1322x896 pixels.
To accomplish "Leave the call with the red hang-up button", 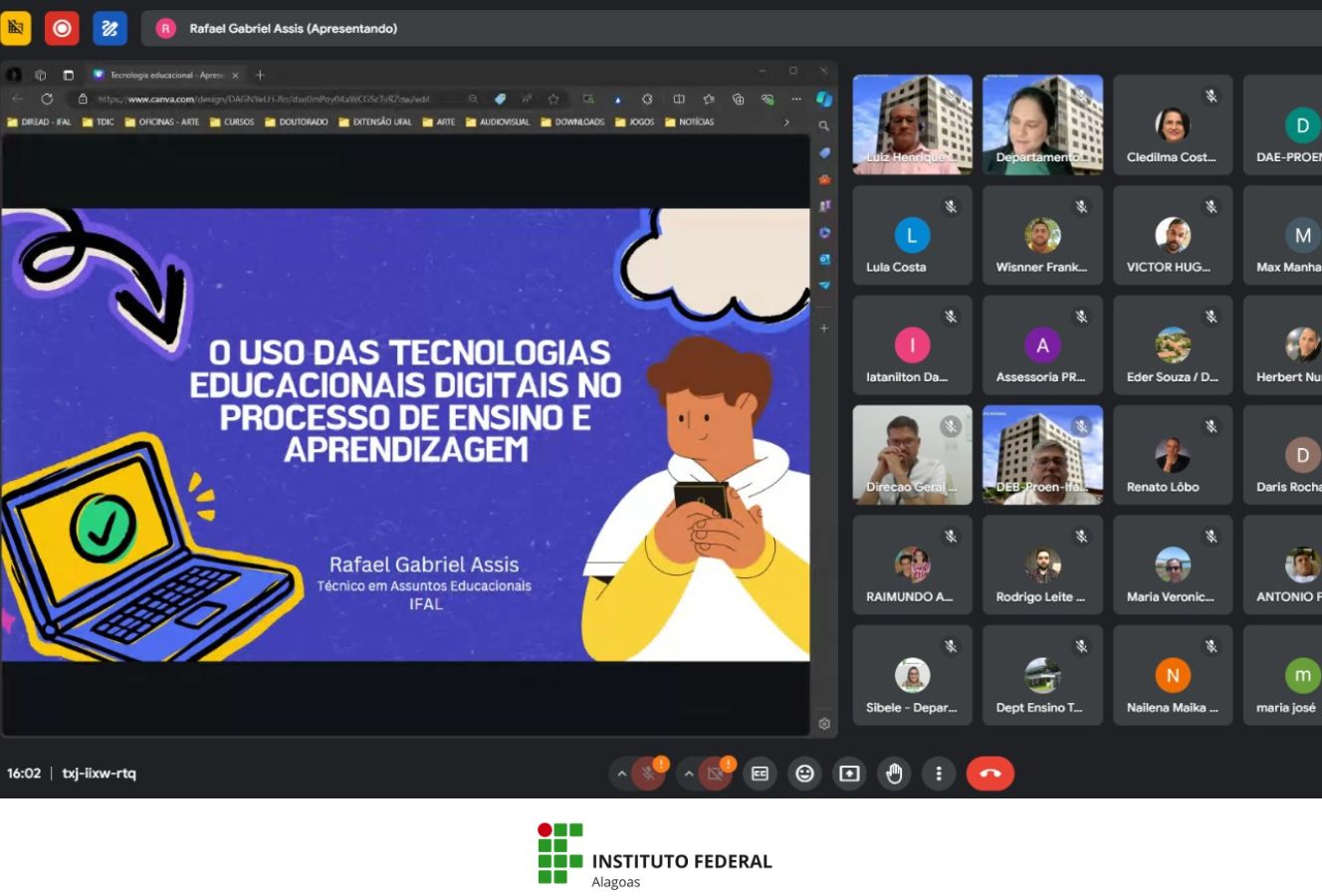I will 991,773.
